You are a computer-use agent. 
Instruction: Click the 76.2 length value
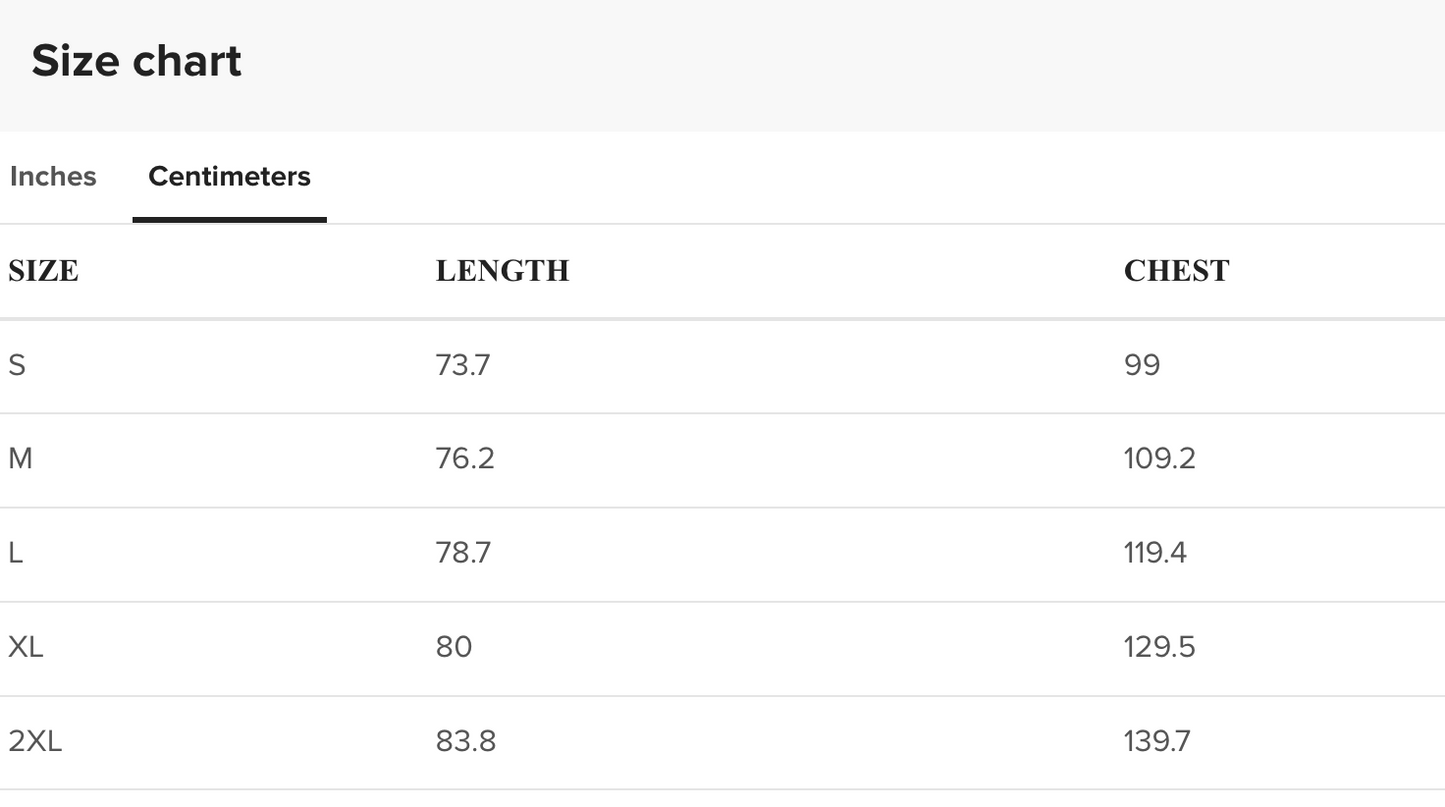point(465,459)
